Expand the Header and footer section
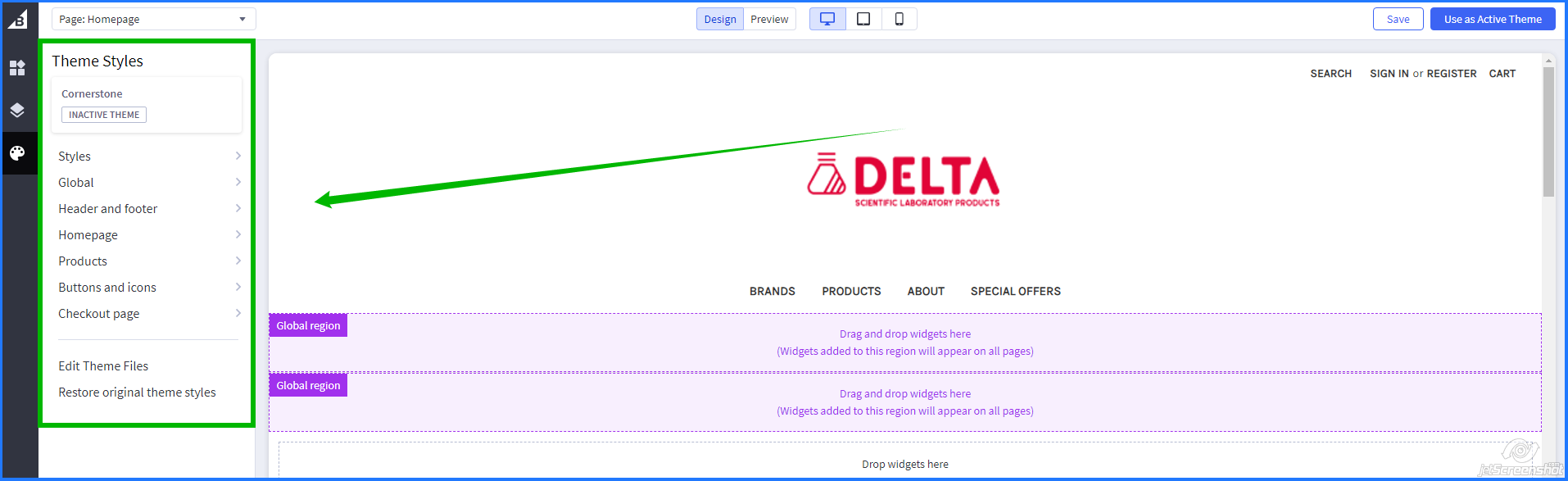 pos(148,209)
